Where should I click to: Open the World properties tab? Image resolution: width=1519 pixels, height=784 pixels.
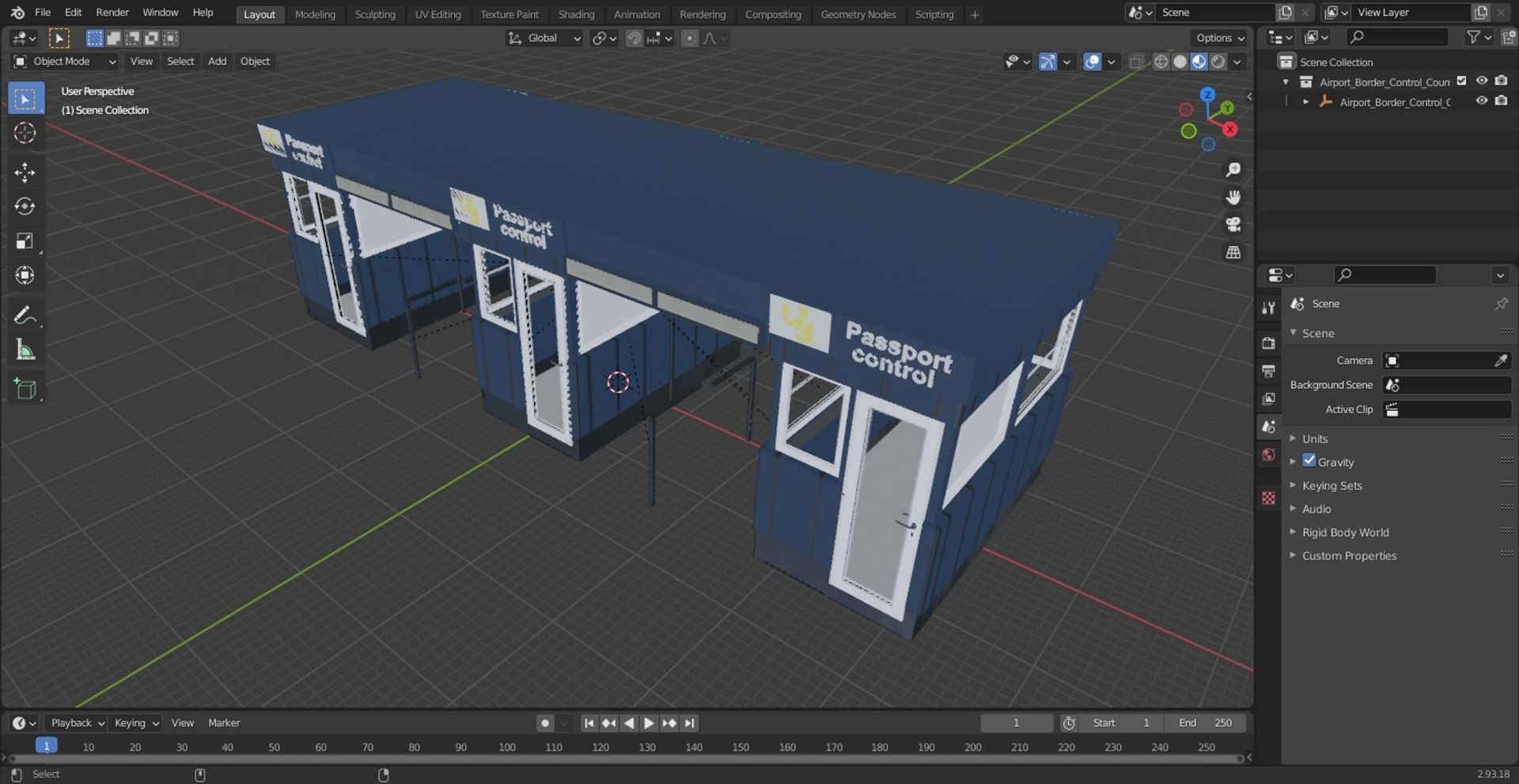point(1269,454)
